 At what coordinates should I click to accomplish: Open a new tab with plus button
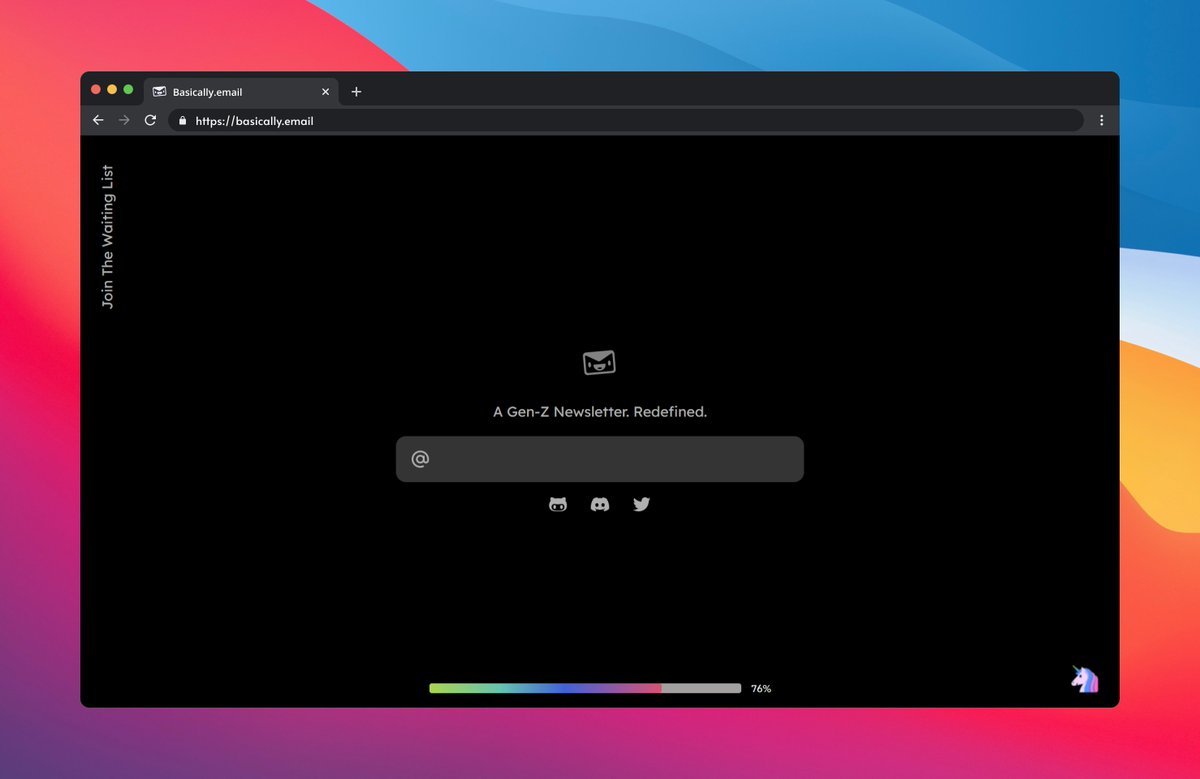pyautogui.click(x=356, y=92)
